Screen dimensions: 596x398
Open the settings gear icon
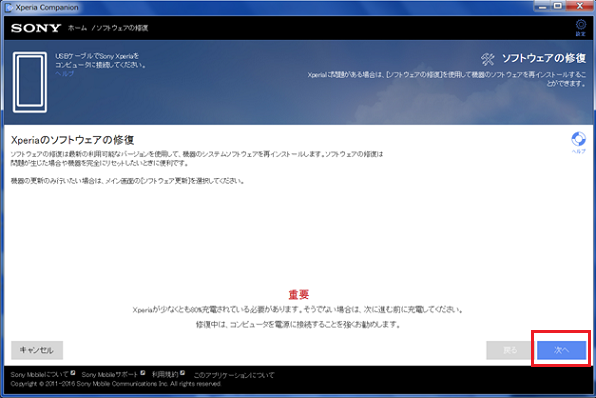[580, 25]
